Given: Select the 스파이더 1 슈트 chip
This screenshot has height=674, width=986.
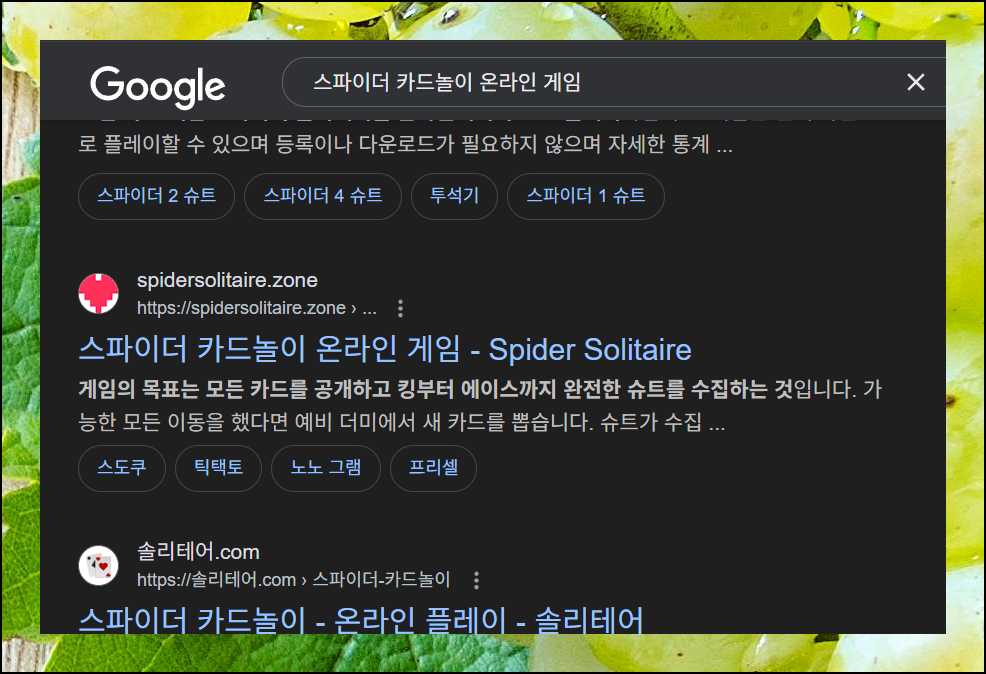Looking at the screenshot, I should [585, 196].
